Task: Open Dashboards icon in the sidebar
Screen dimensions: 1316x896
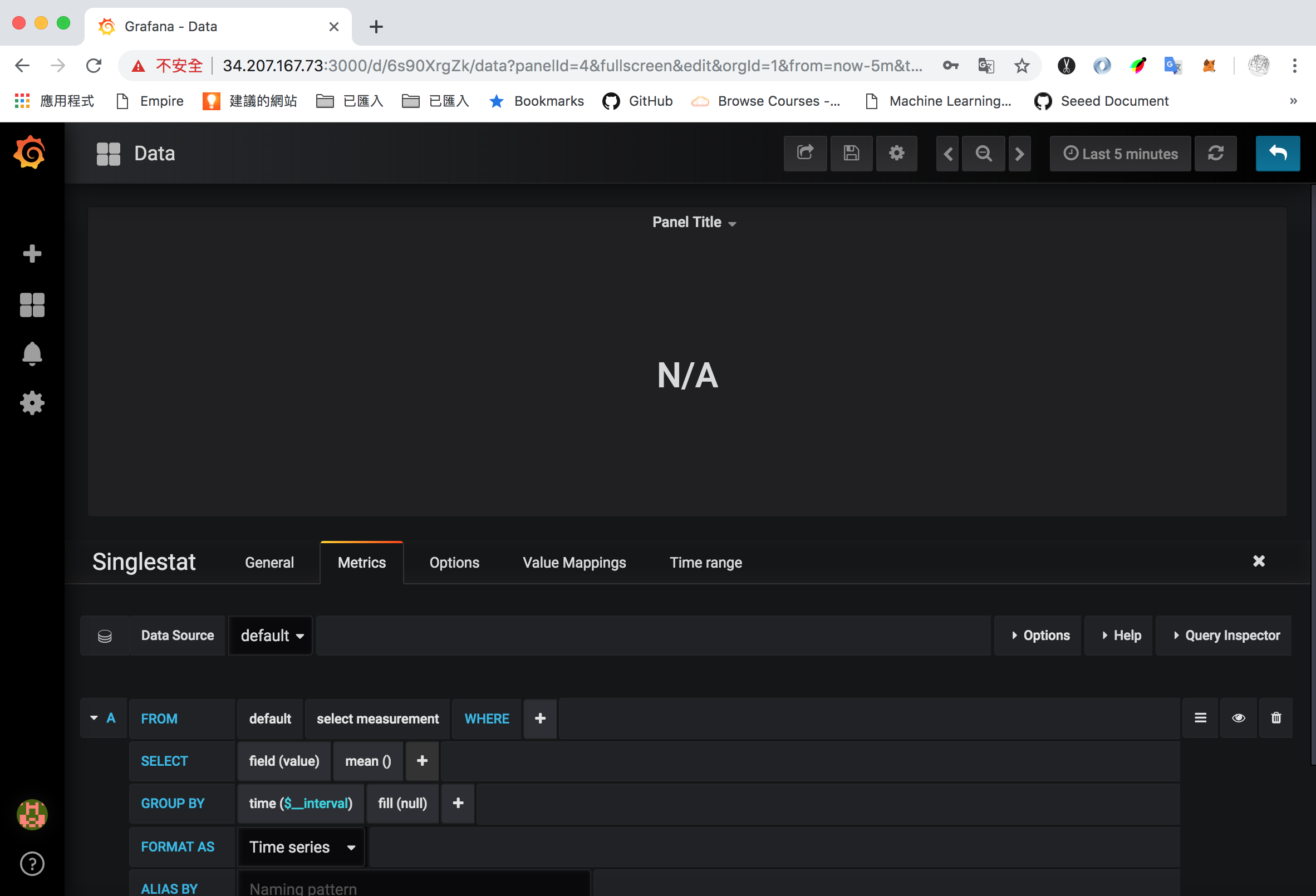Action: [x=32, y=304]
